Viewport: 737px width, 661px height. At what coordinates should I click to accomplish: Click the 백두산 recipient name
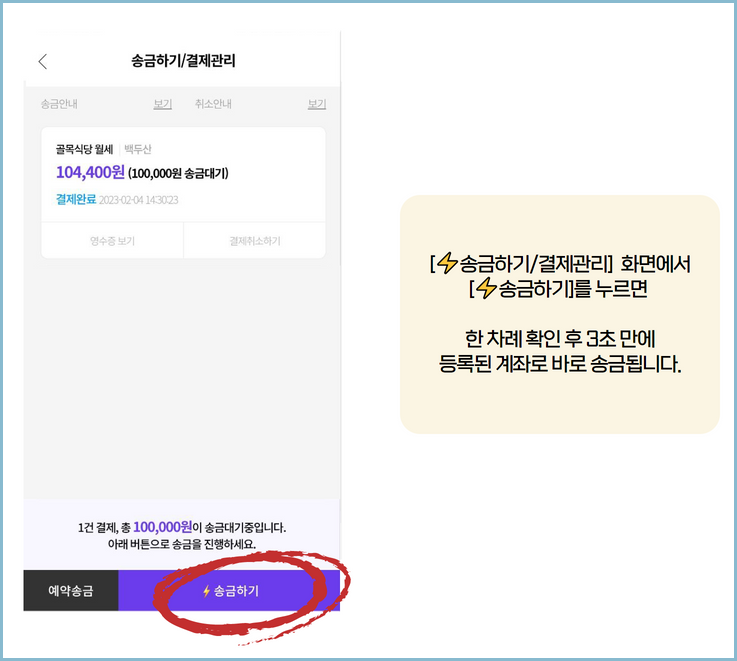coord(138,150)
